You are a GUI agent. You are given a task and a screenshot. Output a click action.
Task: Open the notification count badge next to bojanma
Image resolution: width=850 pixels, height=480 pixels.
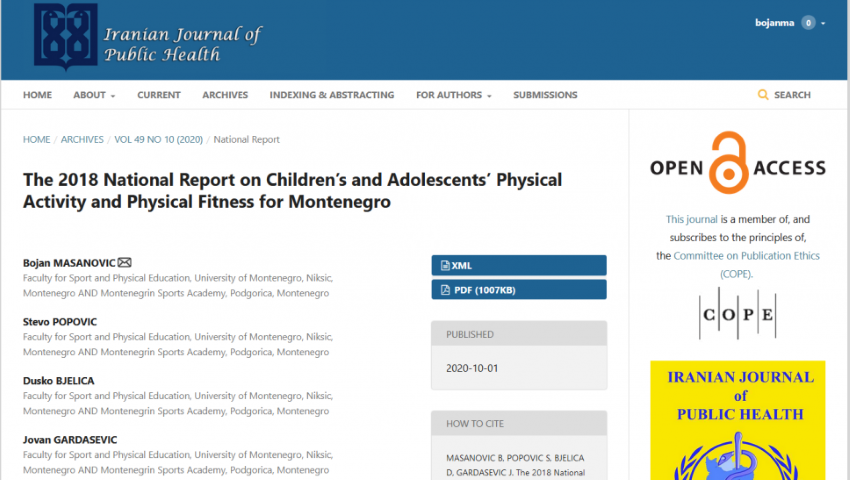tap(807, 23)
